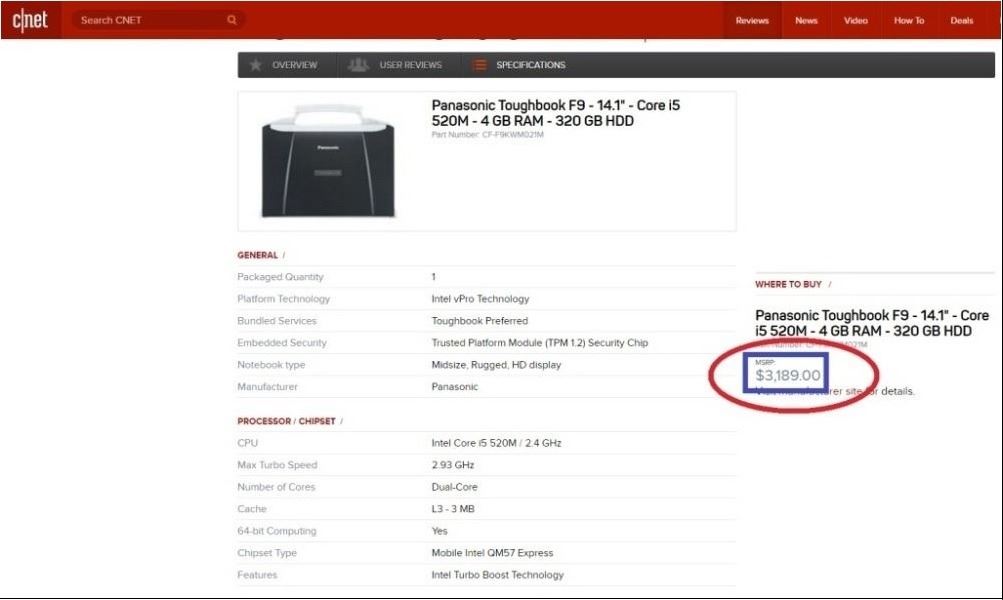The height and width of the screenshot is (600, 1003).
Task: Open the Video section
Action: 855,21
